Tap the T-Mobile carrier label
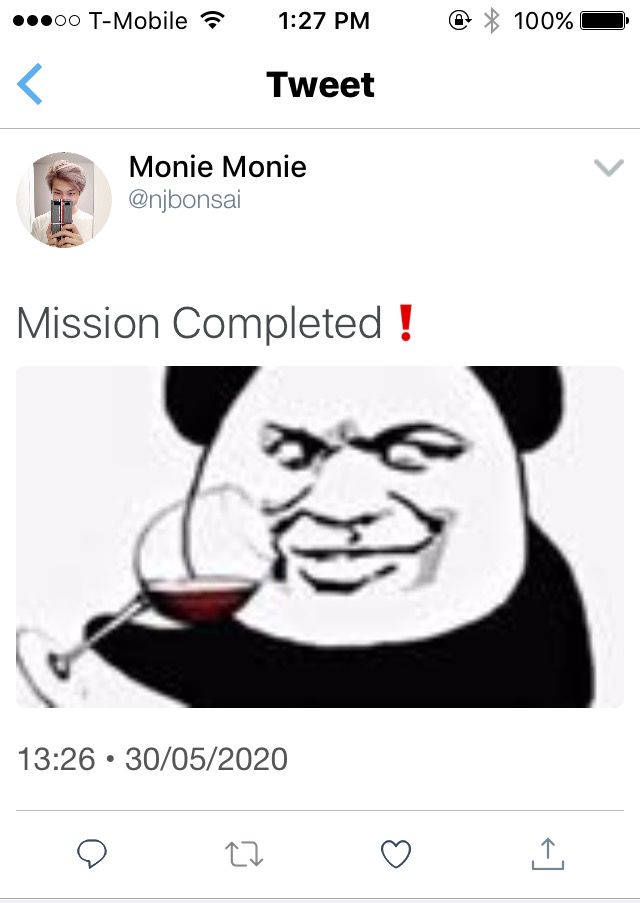 point(138,21)
